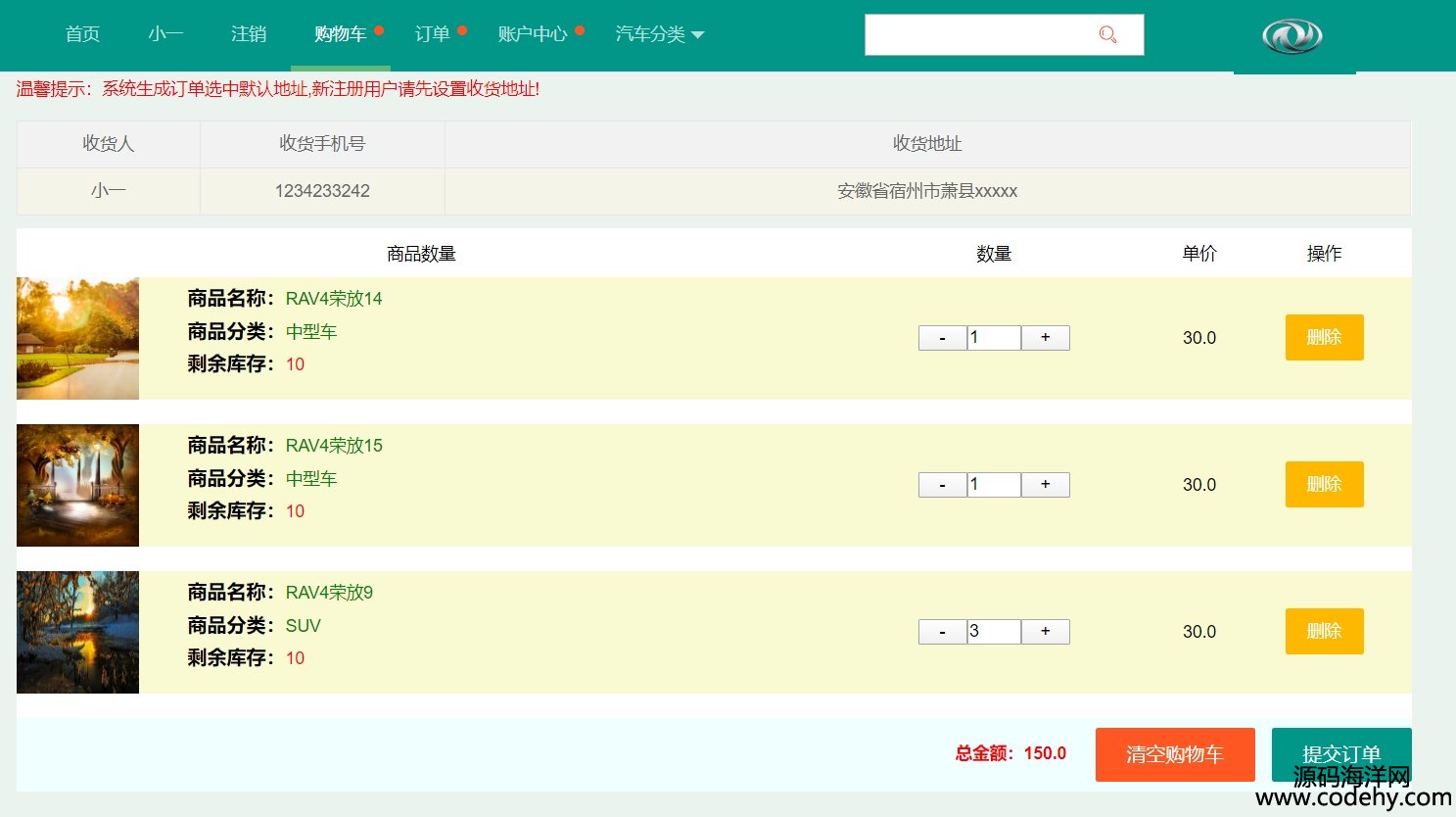The height and width of the screenshot is (817, 1456).
Task: Click the product name RAV4荣放15
Action: pyautogui.click(x=334, y=446)
